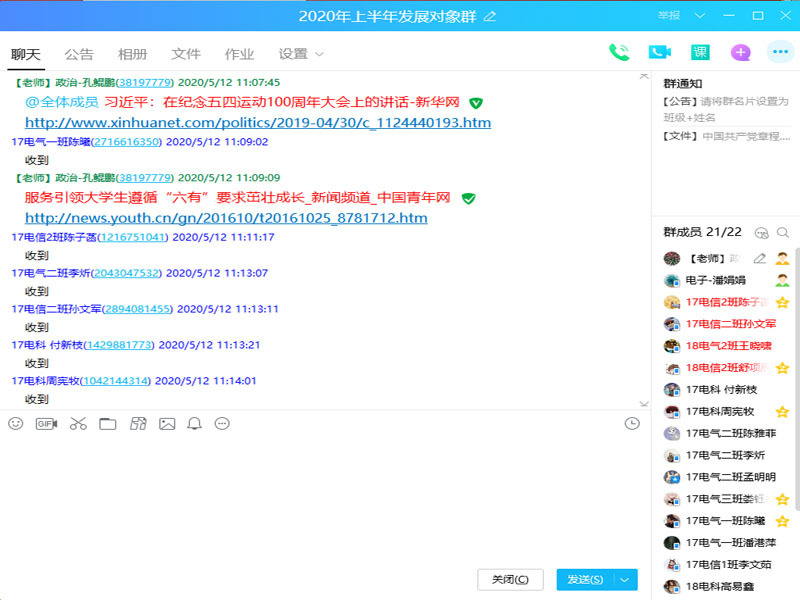Viewport: 800px width, 600px height.
Task: Select the scissors screenshot tool
Action: tap(78, 424)
